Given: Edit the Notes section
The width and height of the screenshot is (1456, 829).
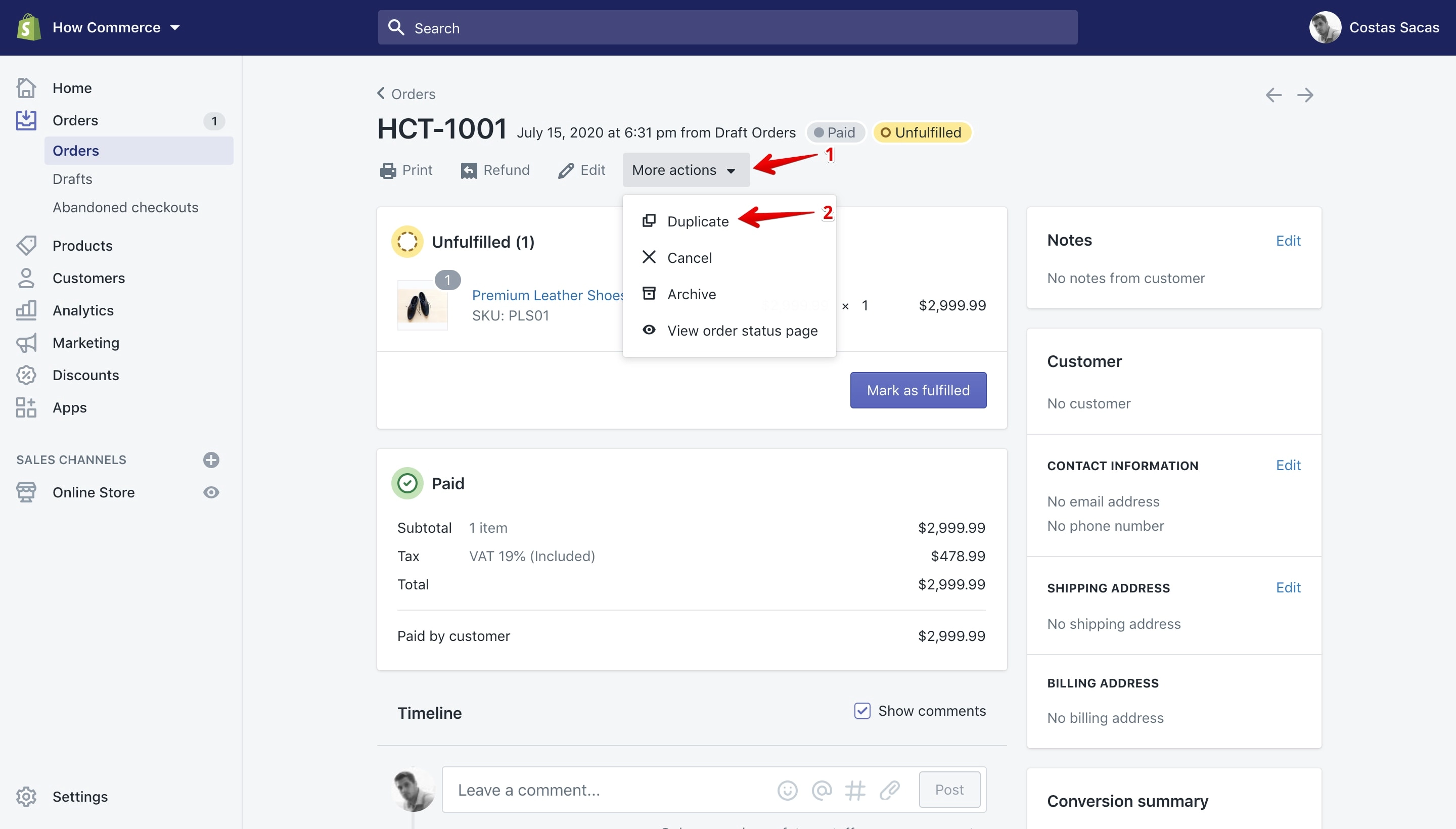Looking at the screenshot, I should pos(1288,240).
